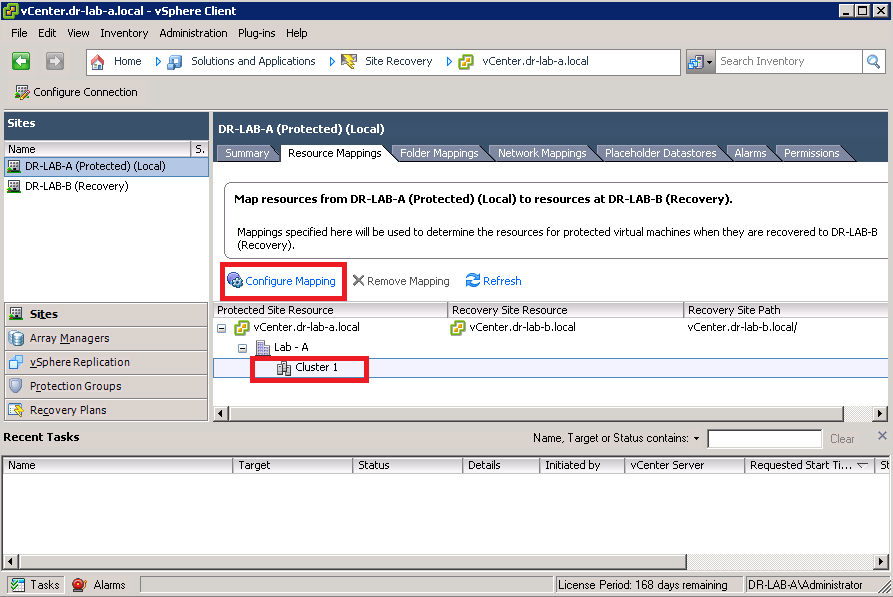Click the green back navigation arrow
Image resolution: width=893 pixels, height=597 pixels.
click(x=19, y=61)
